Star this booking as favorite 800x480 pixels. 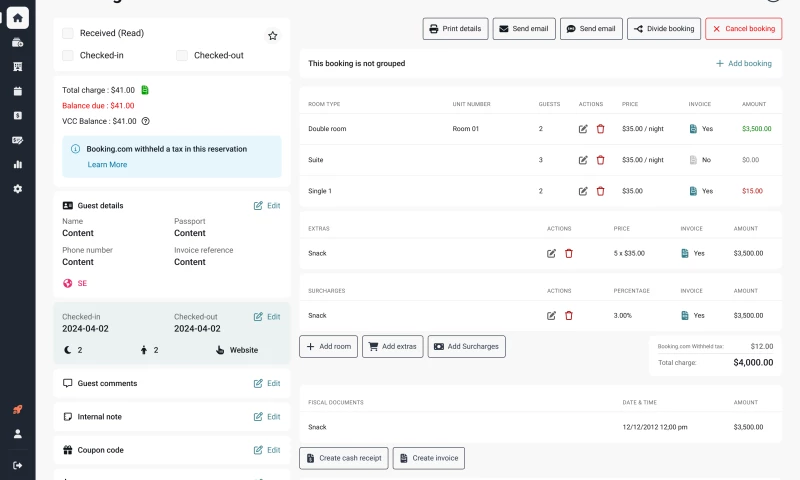[x=272, y=36]
